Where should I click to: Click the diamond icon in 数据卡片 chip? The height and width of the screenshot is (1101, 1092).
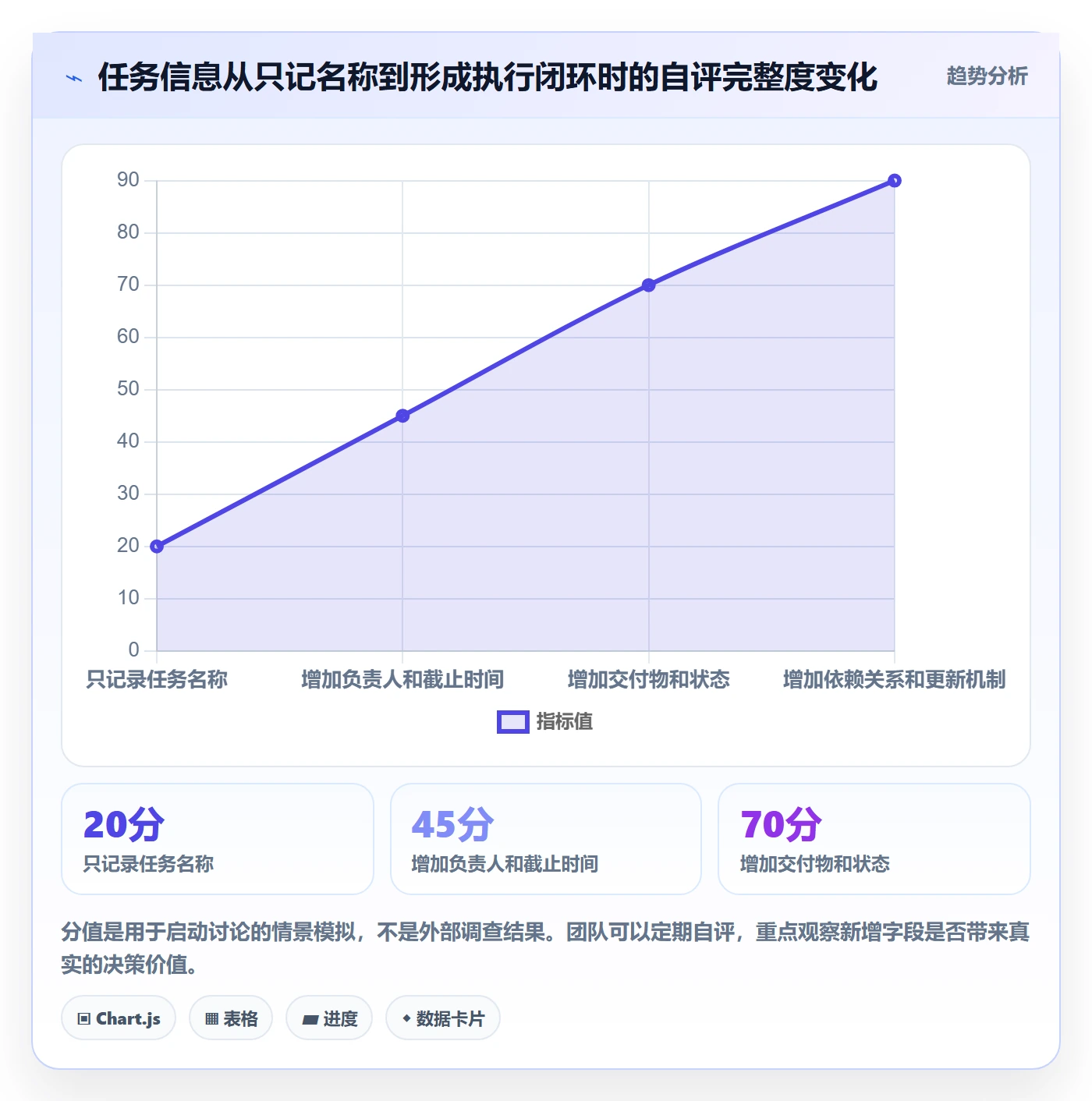pyautogui.click(x=406, y=1018)
